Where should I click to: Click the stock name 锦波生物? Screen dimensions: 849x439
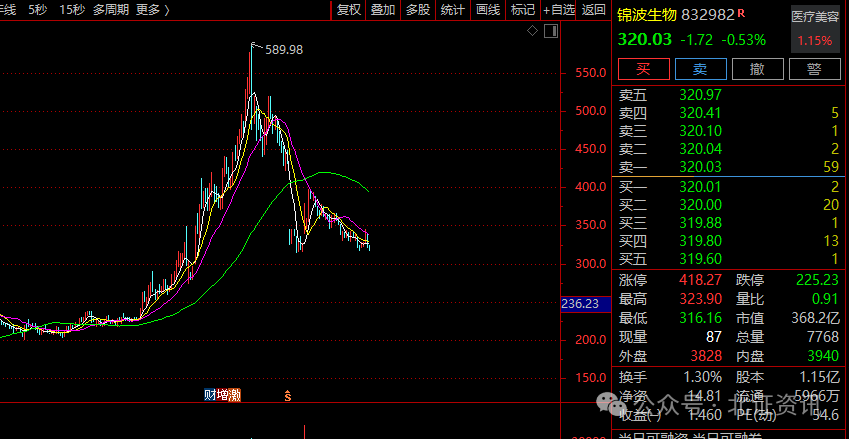click(x=647, y=15)
